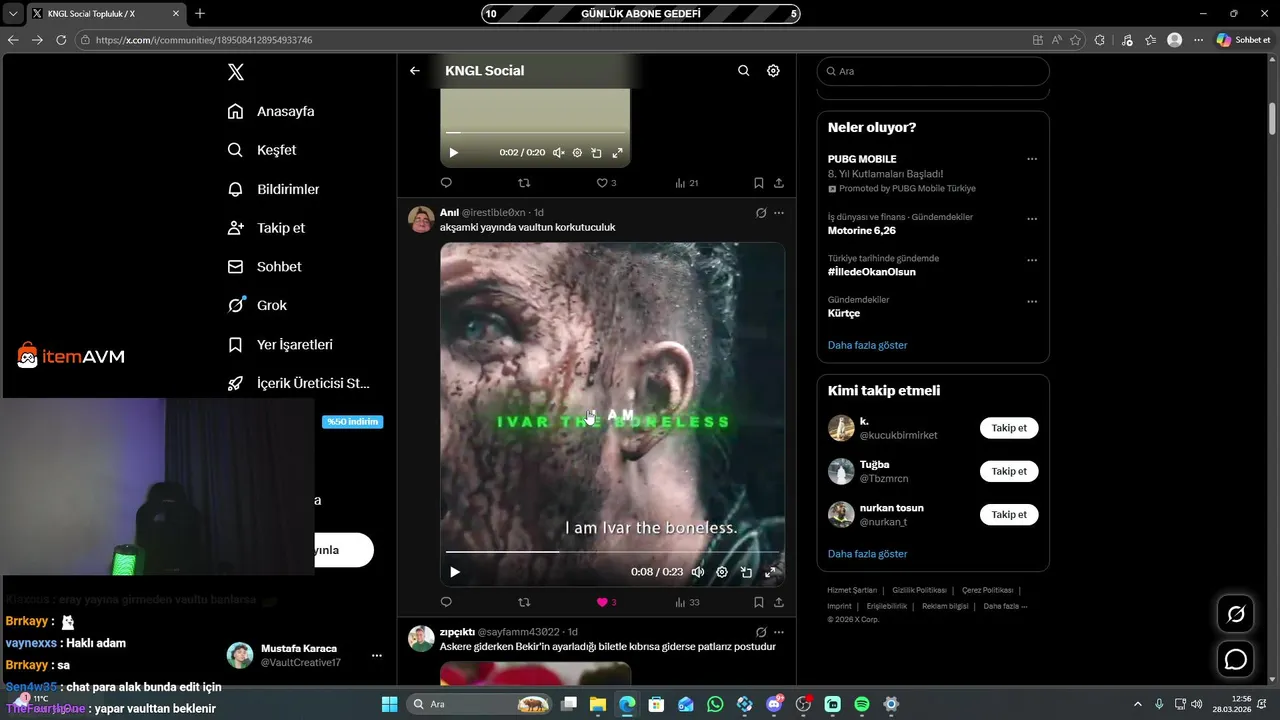Screen dimensions: 1280x720
Task: Toggle picture-in-picture on upper video
Action: coord(596,153)
